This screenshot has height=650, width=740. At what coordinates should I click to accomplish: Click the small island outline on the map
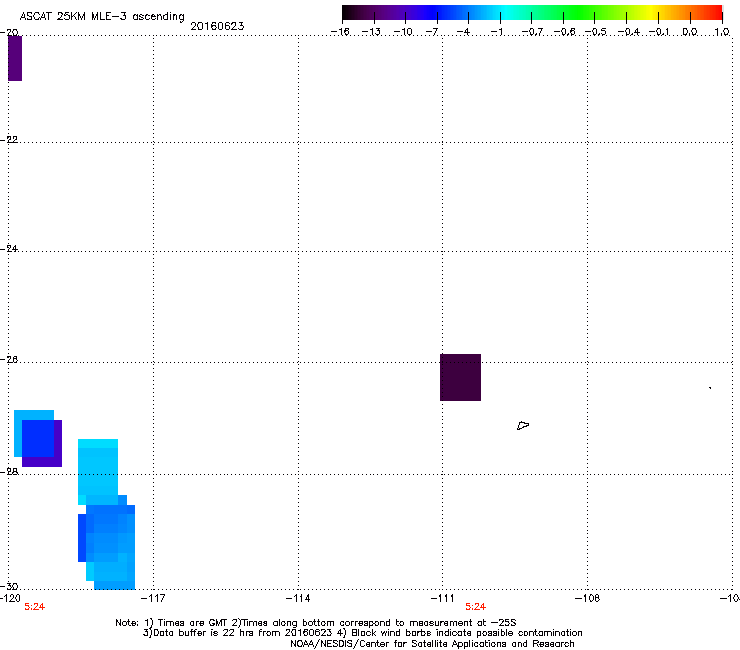[x=523, y=426]
